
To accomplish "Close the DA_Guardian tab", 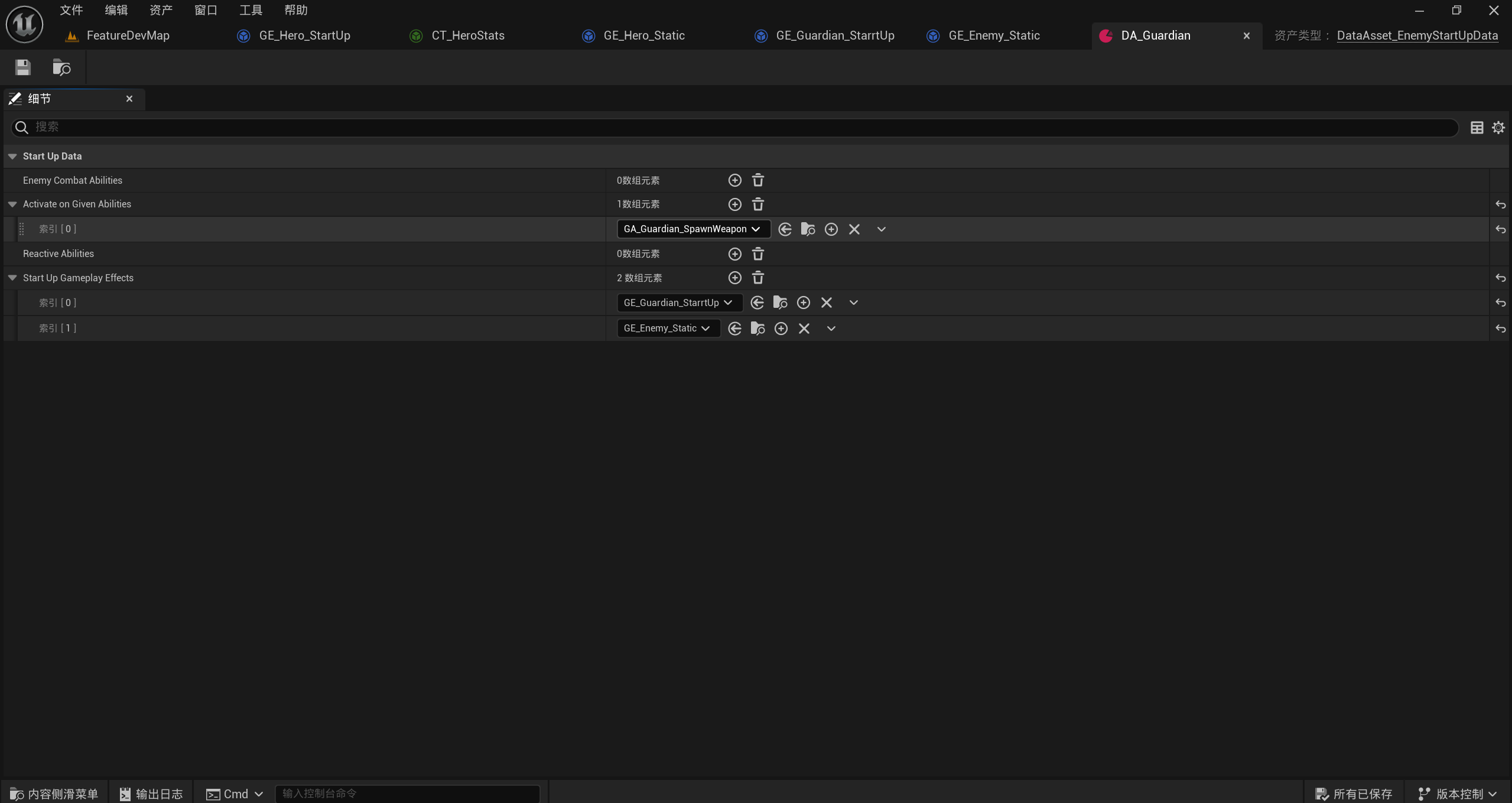I will coord(1246,36).
